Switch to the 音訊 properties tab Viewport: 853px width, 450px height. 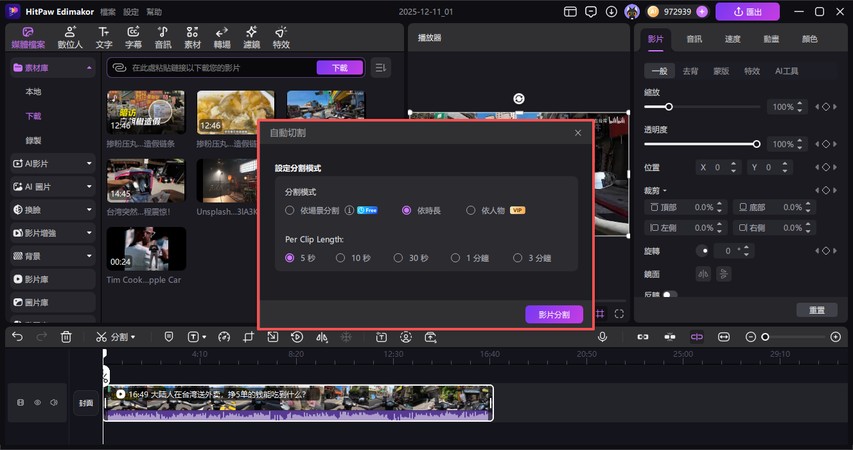[x=694, y=39]
